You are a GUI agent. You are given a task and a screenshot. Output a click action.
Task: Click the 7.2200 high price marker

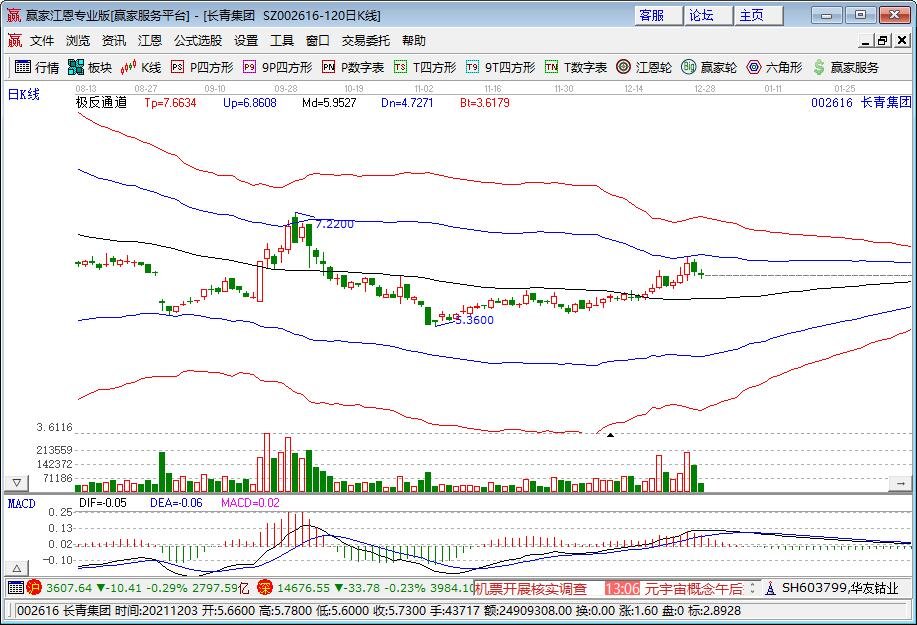point(335,224)
